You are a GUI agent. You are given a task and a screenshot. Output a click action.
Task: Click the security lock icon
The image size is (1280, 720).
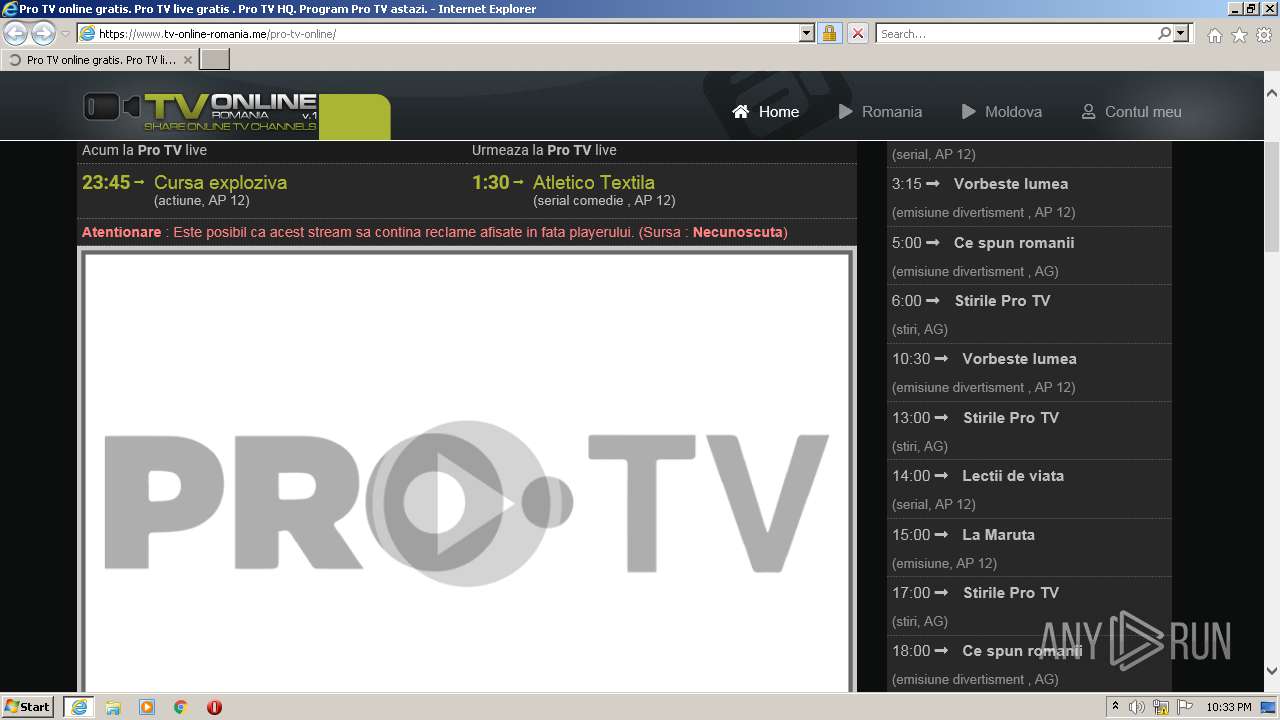coord(829,33)
